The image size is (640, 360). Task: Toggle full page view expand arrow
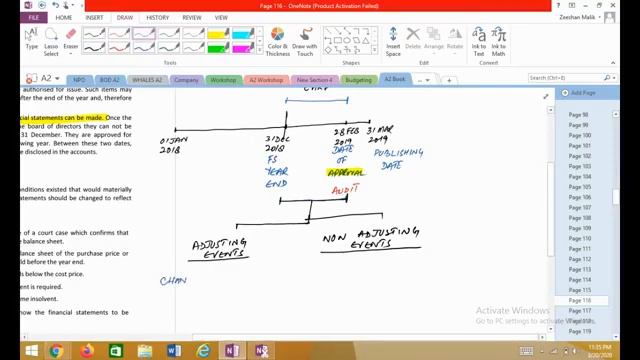546,96
